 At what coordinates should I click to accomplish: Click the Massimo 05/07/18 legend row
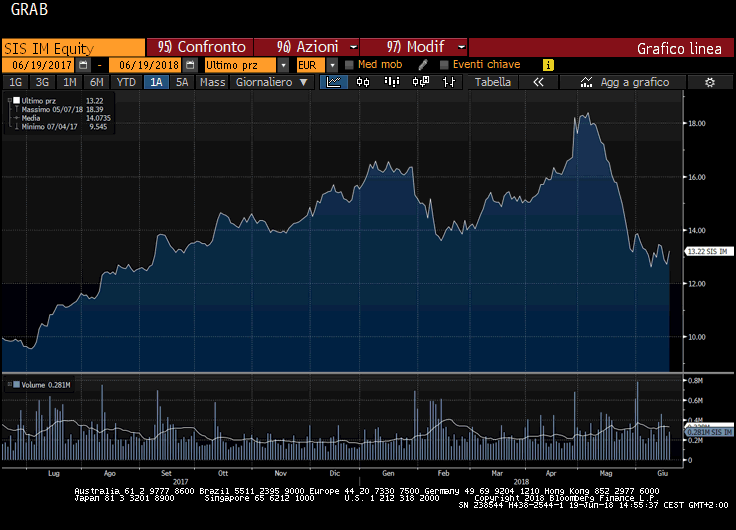click(62, 109)
